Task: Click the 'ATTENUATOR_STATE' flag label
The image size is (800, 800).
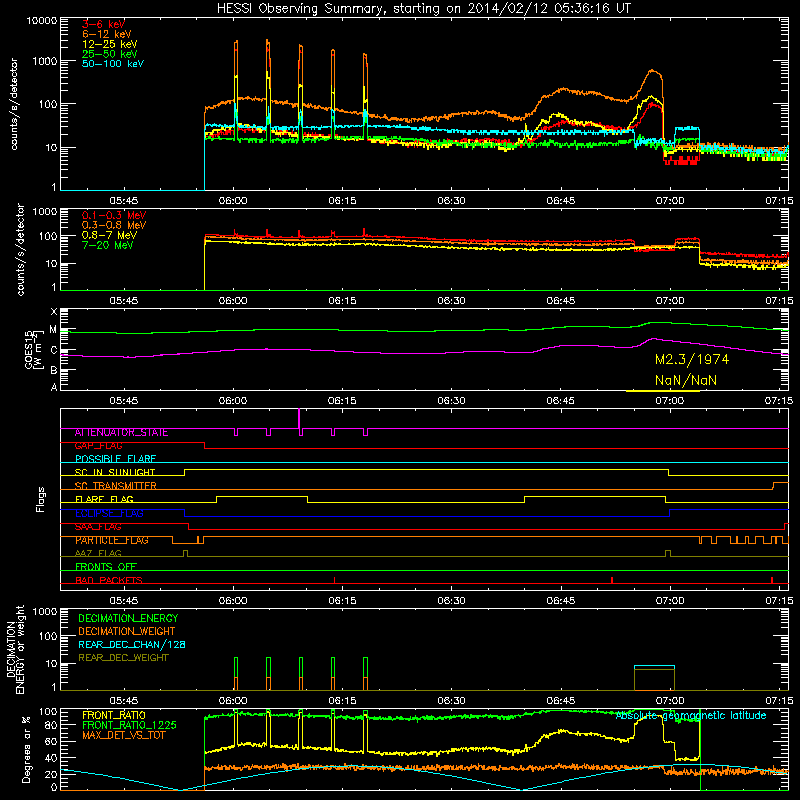Action: (x=121, y=433)
